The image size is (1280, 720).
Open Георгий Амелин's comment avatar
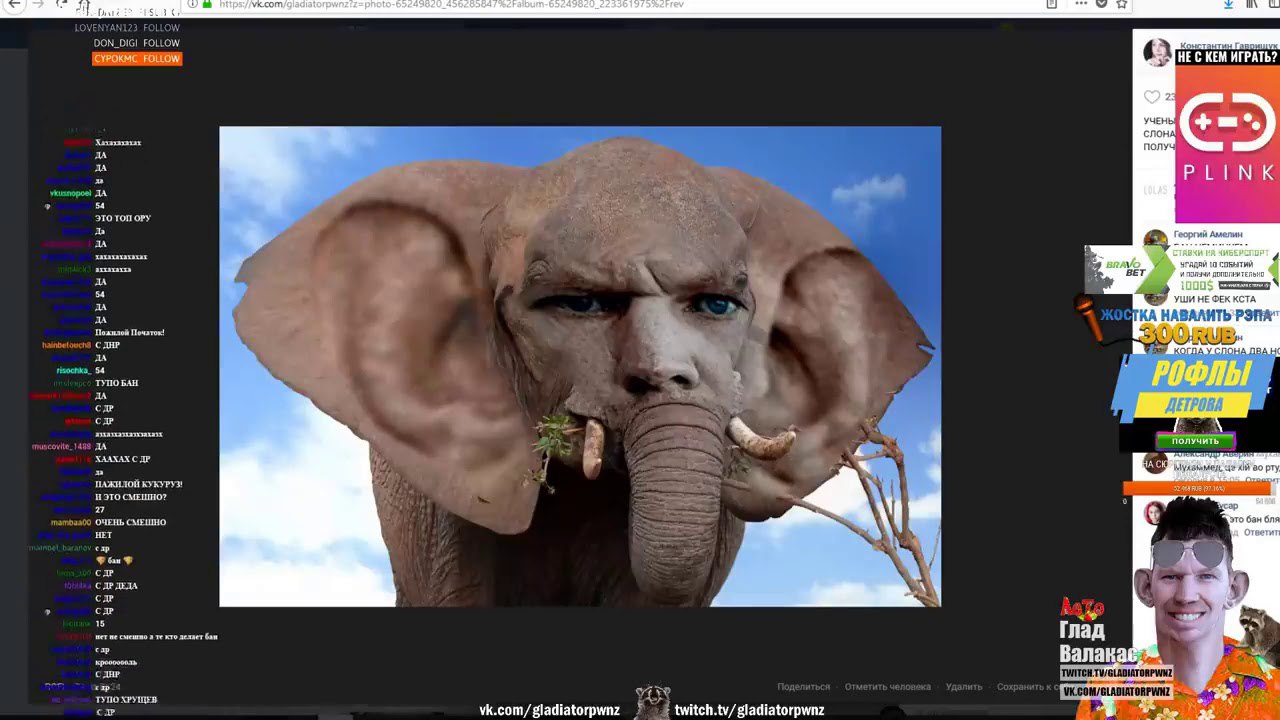1155,239
